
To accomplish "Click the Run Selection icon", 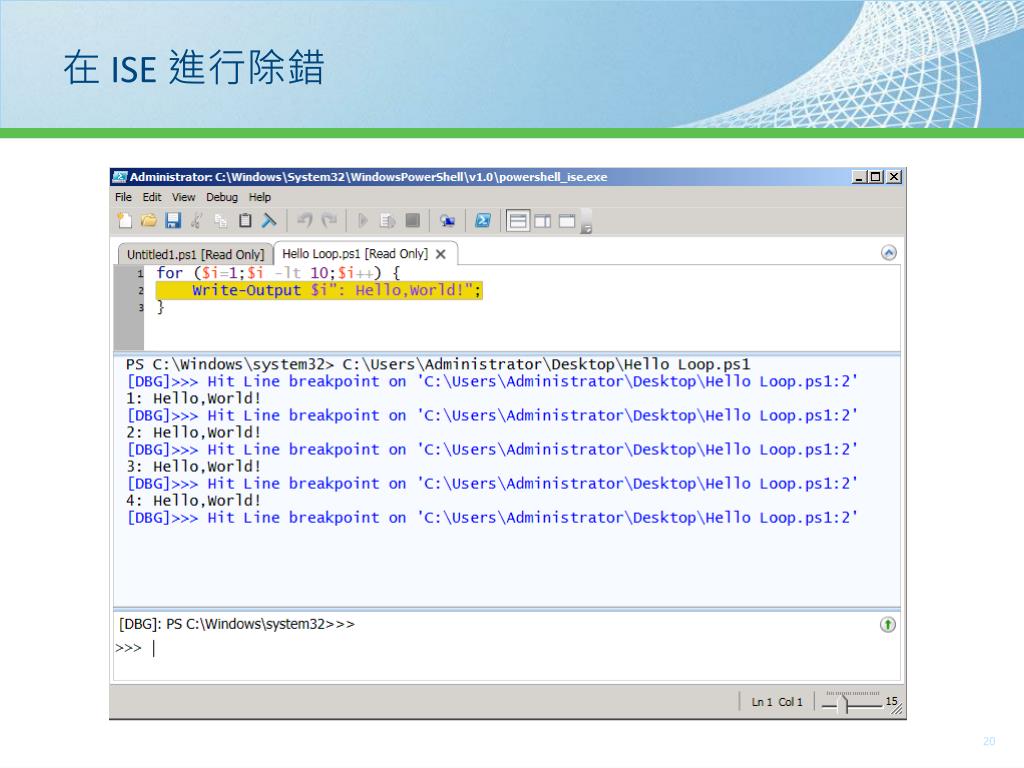I will pyautogui.click(x=387, y=221).
